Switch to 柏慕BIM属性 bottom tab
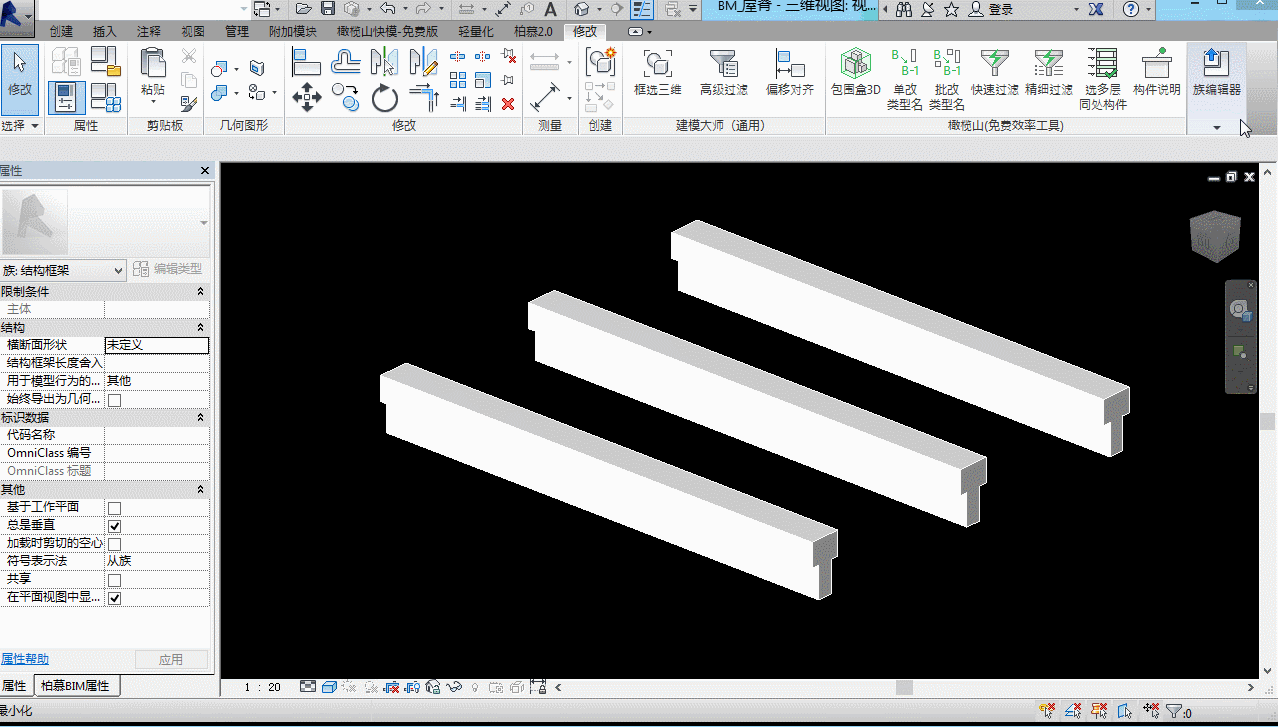Screen dimensions: 1278x727 tap(77, 686)
